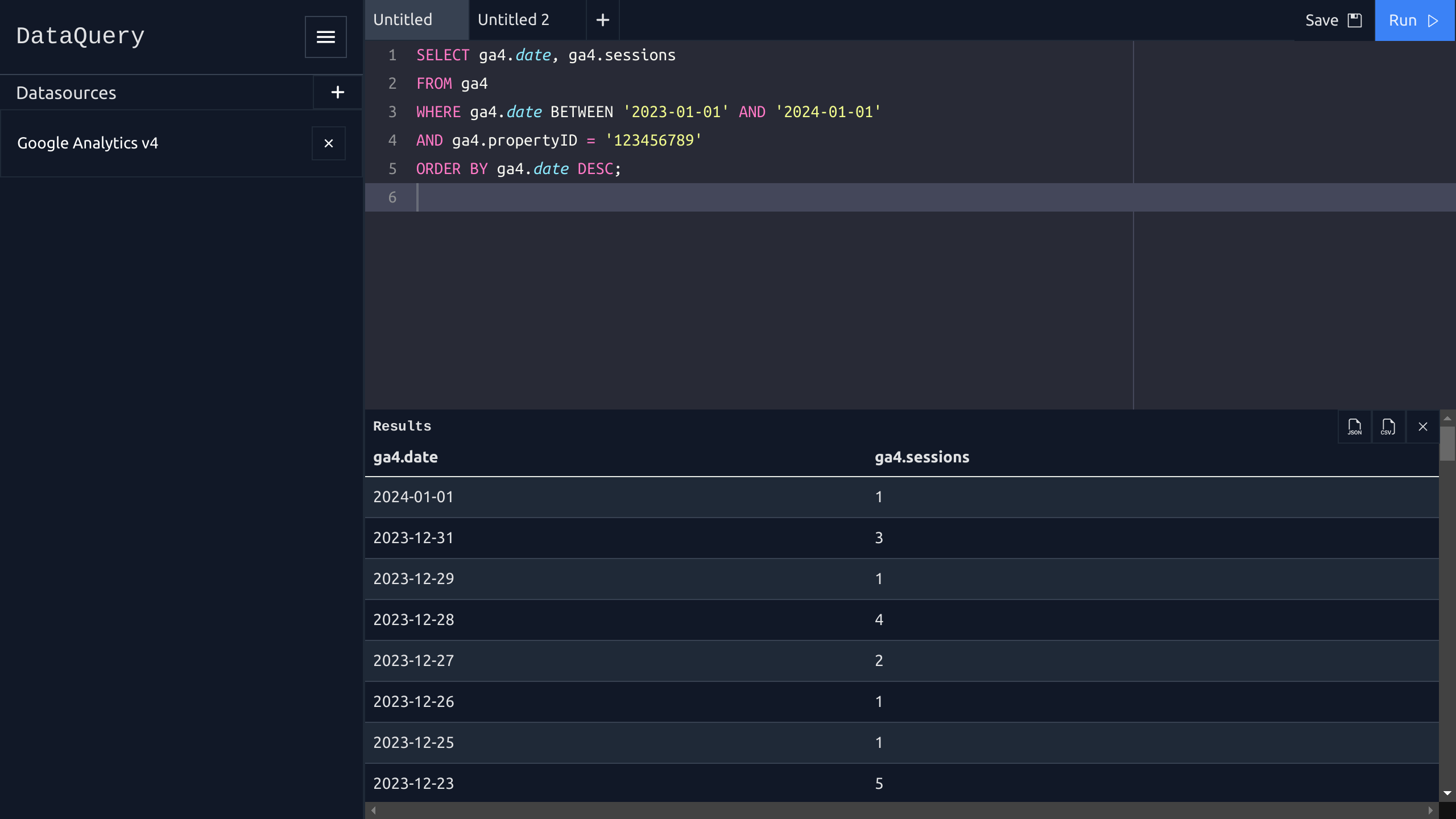The height and width of the screenshot is (819, 1456).
Task: Save the current query
Action: 1333,20
